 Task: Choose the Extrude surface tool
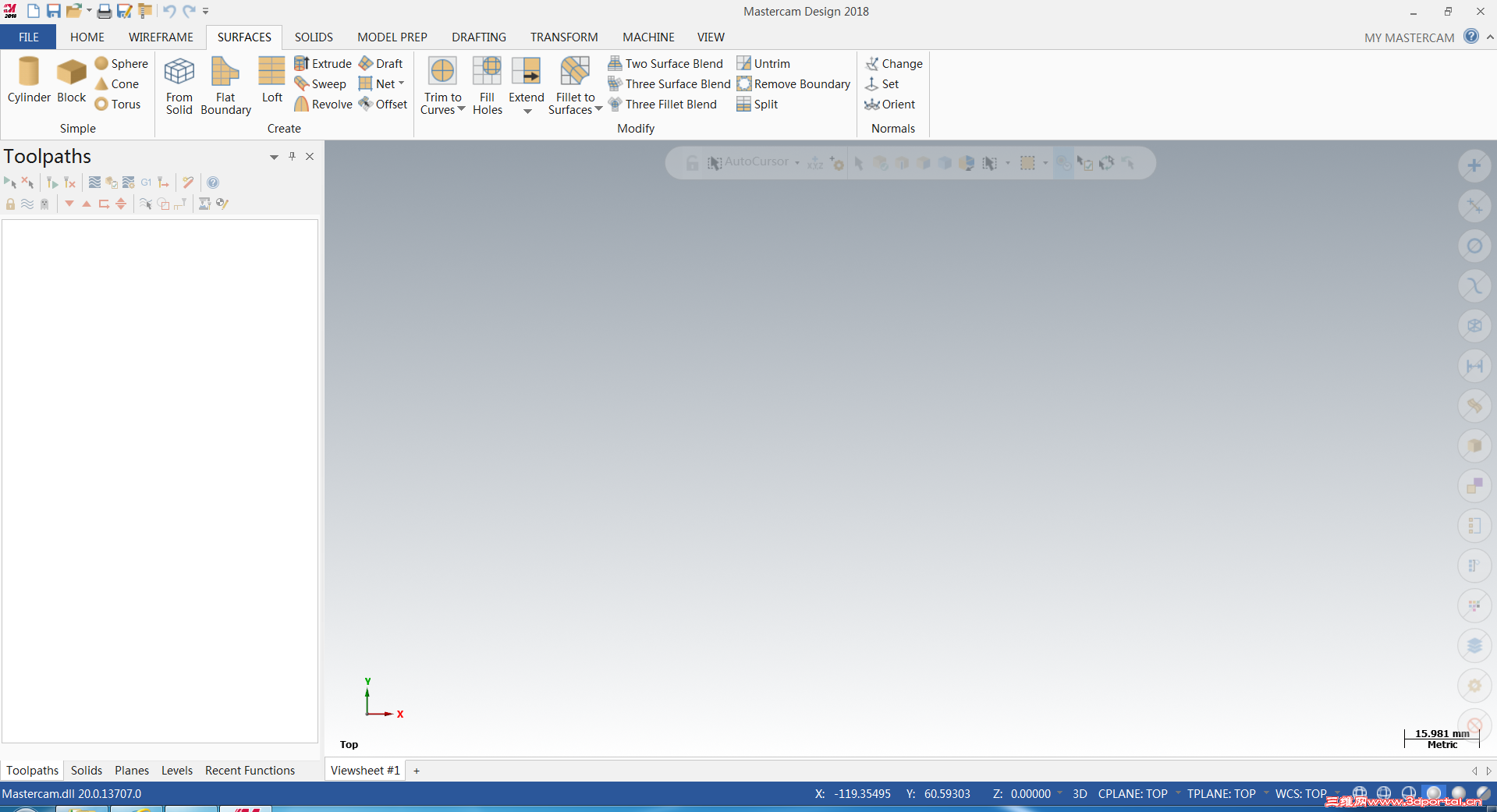coord(323,63)
